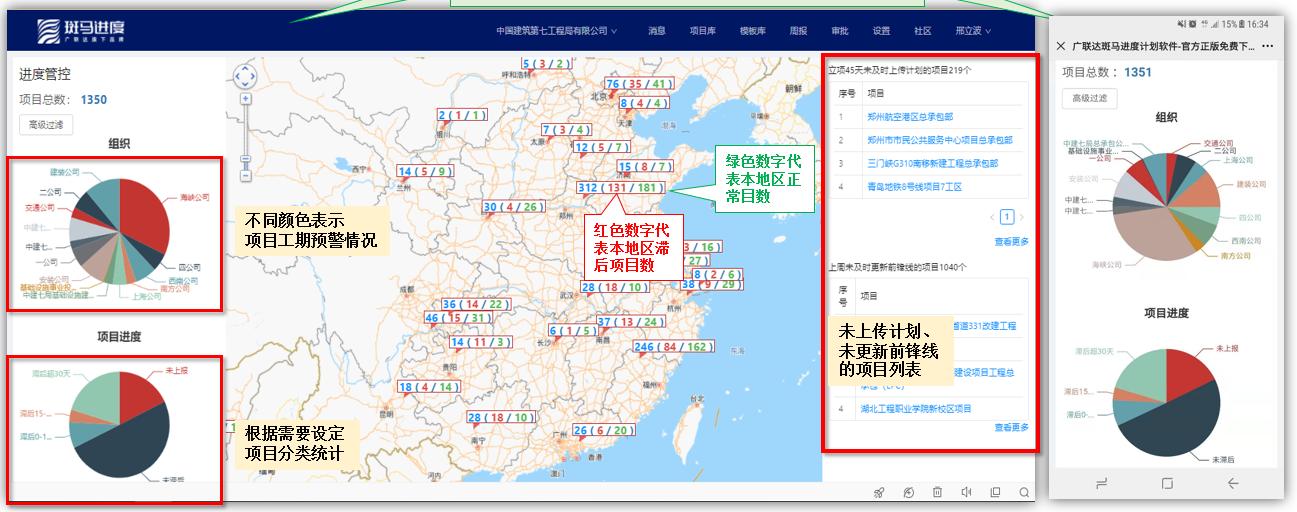Go to the previous page with the pagination arrow

coord(993,217)
